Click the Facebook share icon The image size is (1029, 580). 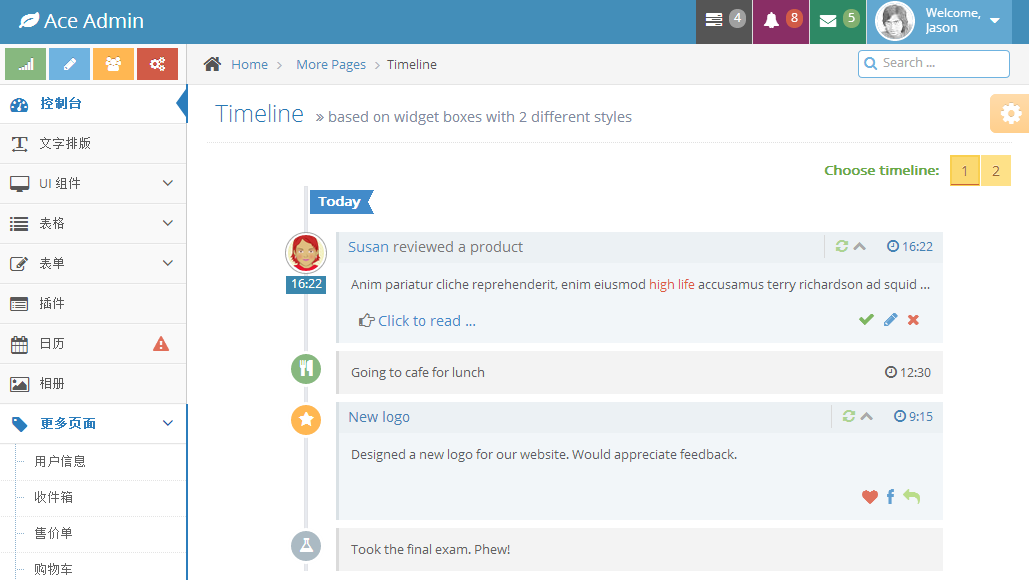click(890, 497)
